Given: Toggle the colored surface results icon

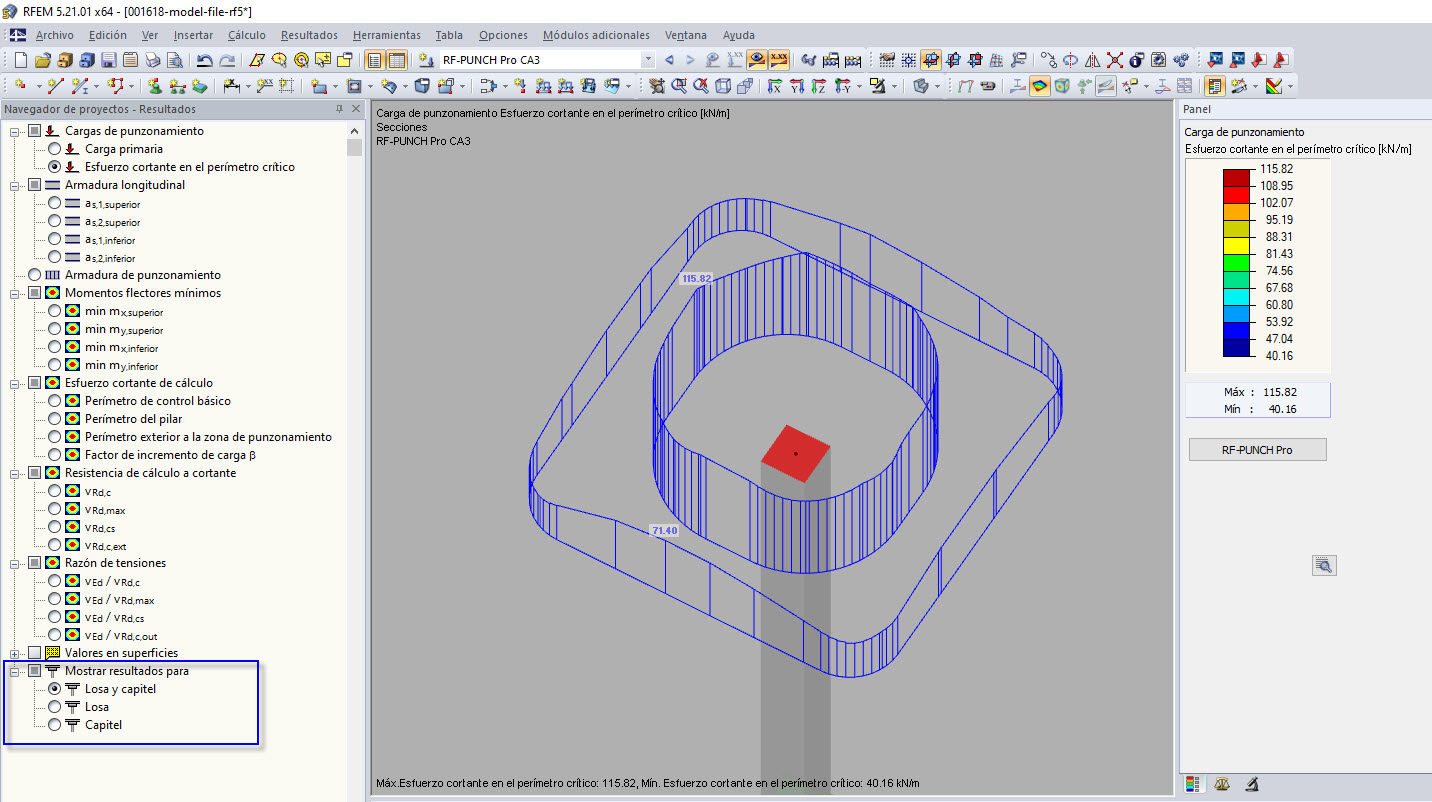Looking at the screenshot, I should tap(1040, 87).
